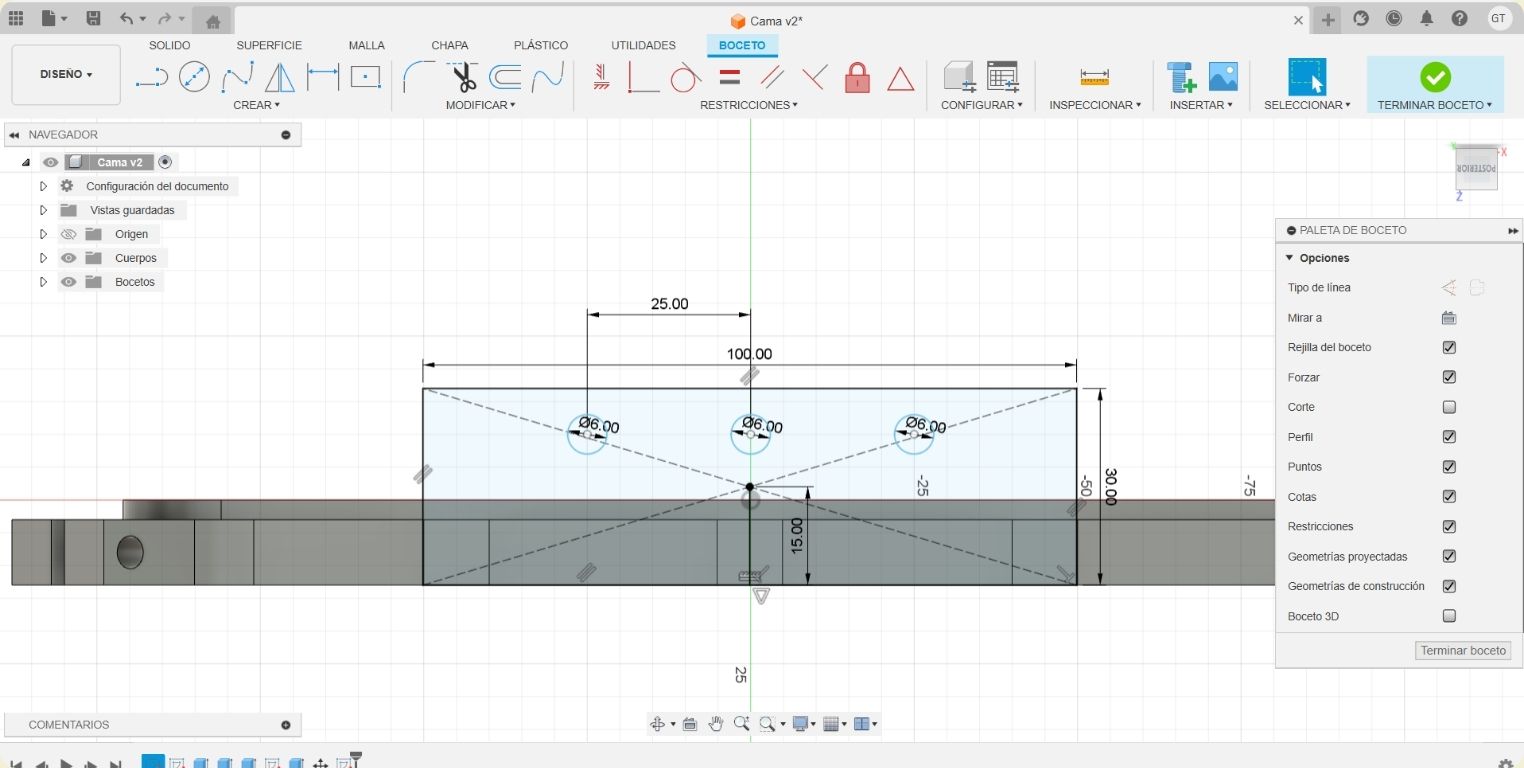Apply the Equal constraint
The height and width of the screenshot is (768, 1524).
pyautogui.click(x=730, y=77)
